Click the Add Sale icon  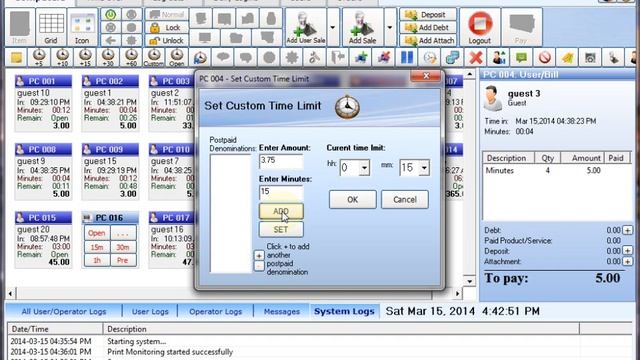tap(362, 27)
